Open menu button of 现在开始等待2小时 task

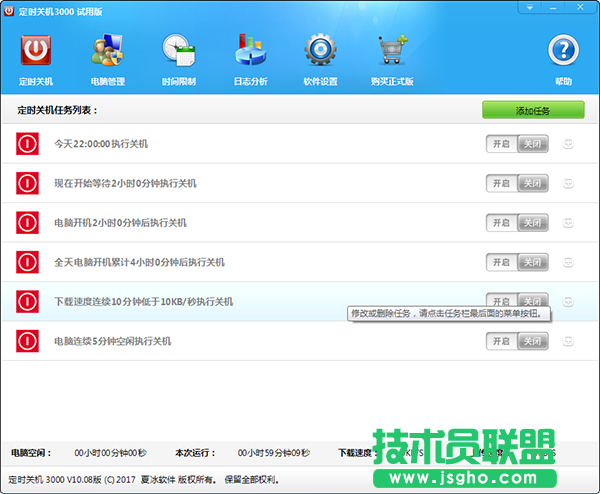pyautogui.click(x=568, y=183)
